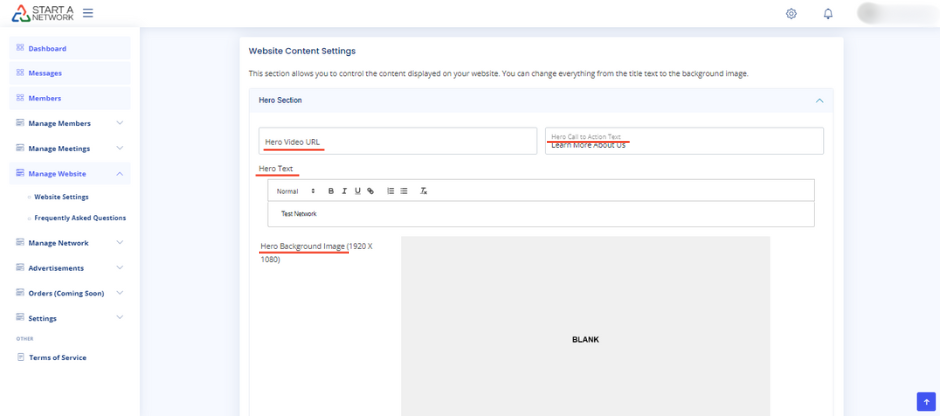The image size is (940, 416).
Task: Go to Messages in sidebar
Action: [x=45, y=73]
